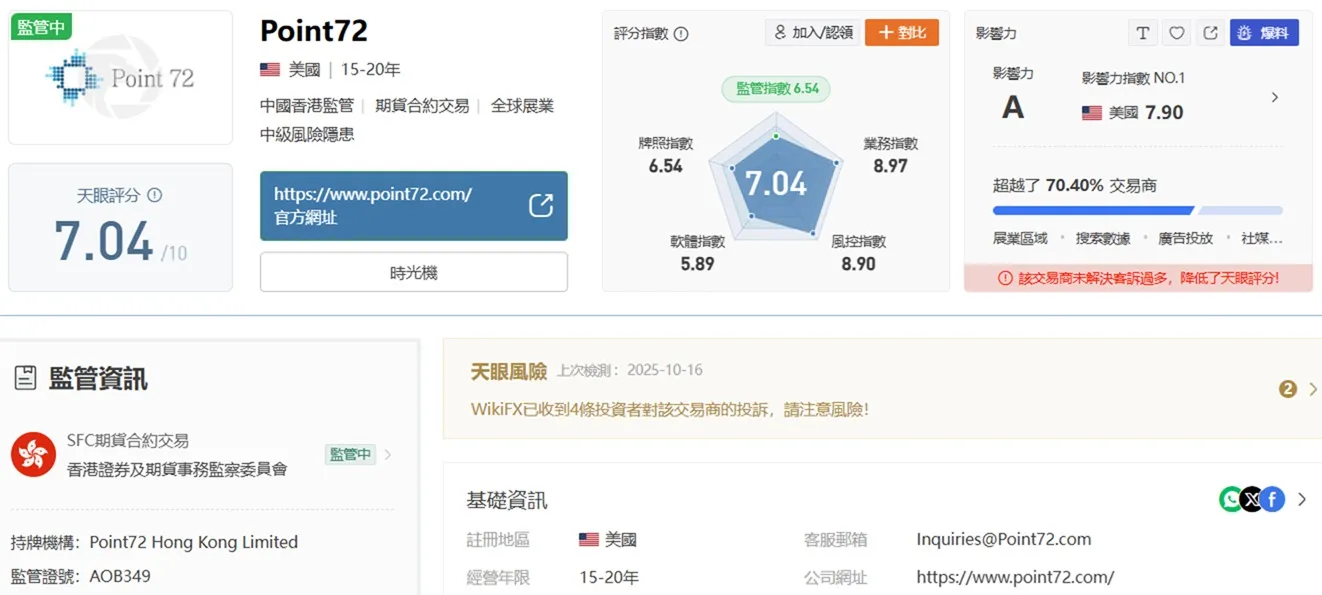Click the external link icon on website button
Image resolution: width=1322 pixels, height=595 pixels.
pos(540,205)
